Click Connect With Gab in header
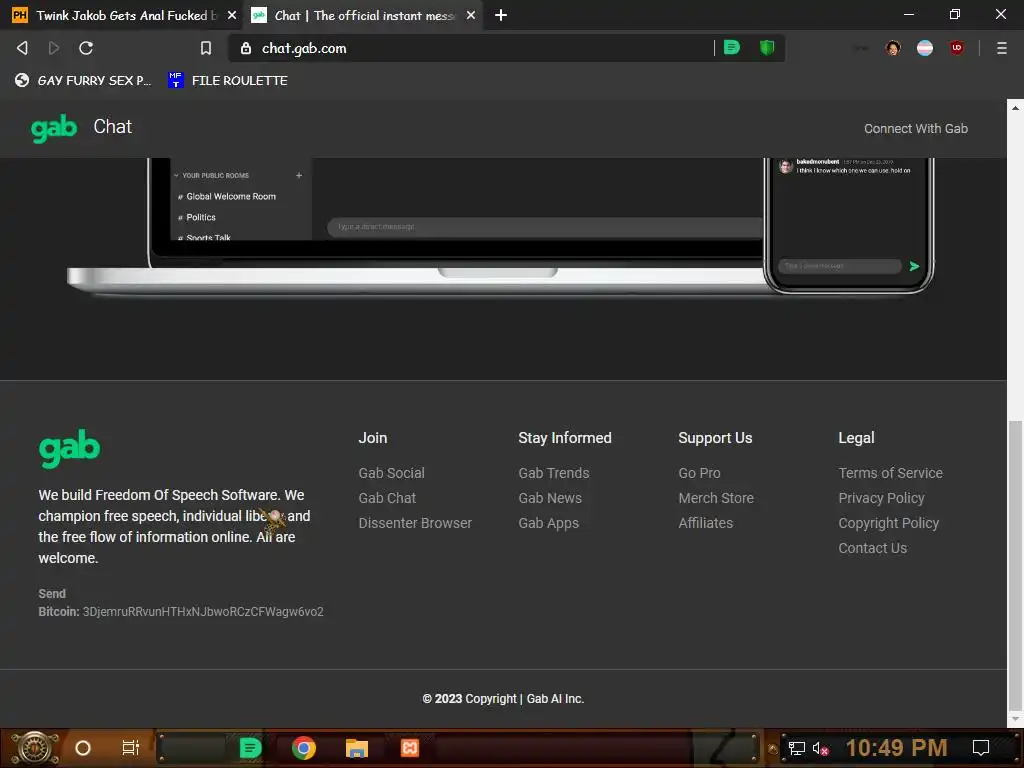 point(916,129)
